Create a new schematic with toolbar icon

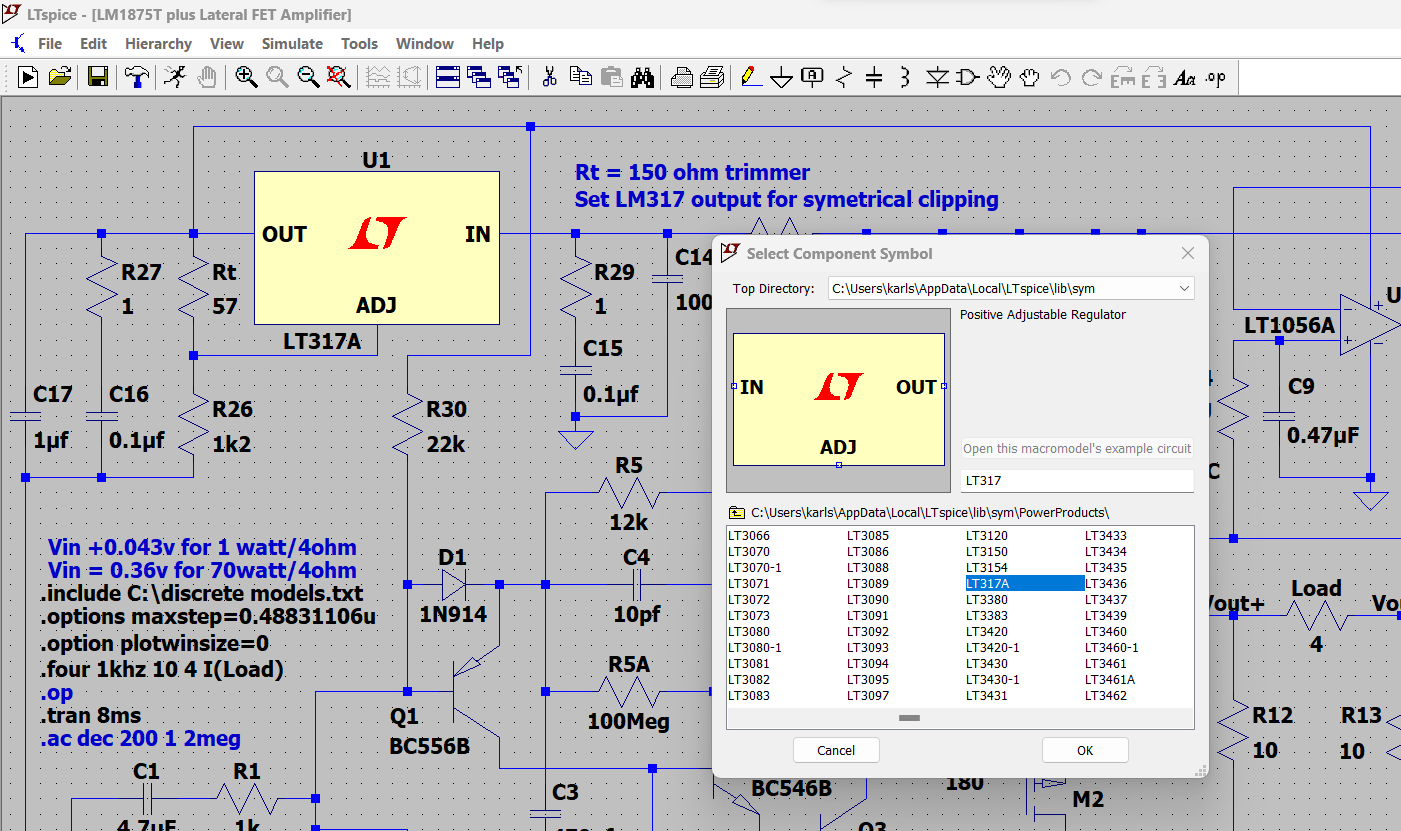[28, 76]
